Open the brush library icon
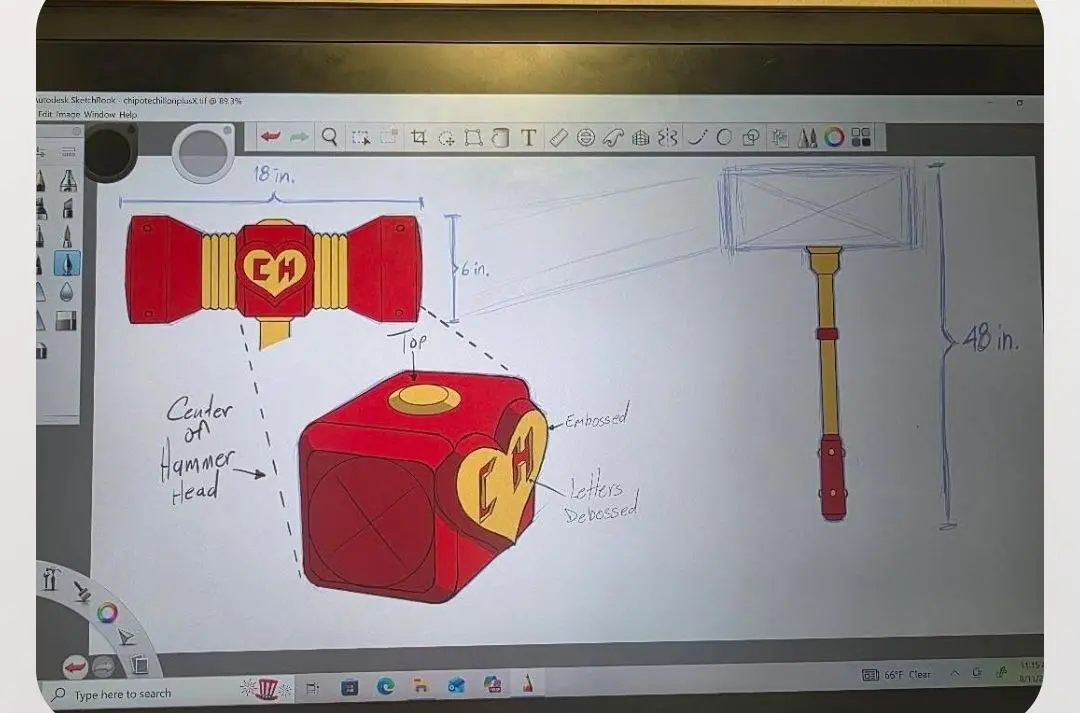 tap(68, 152)
